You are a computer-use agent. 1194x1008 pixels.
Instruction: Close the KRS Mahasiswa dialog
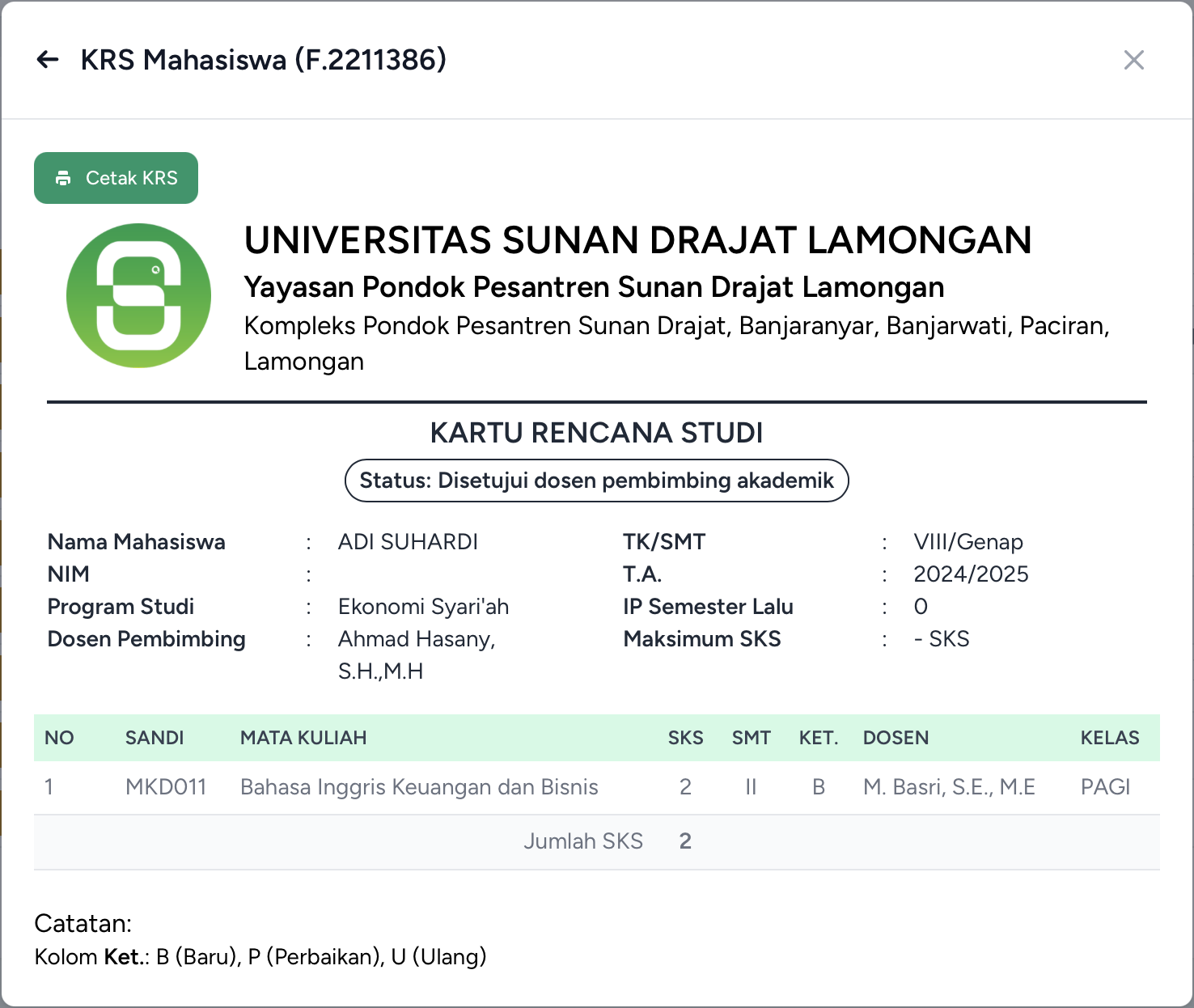coord(1133,60)
